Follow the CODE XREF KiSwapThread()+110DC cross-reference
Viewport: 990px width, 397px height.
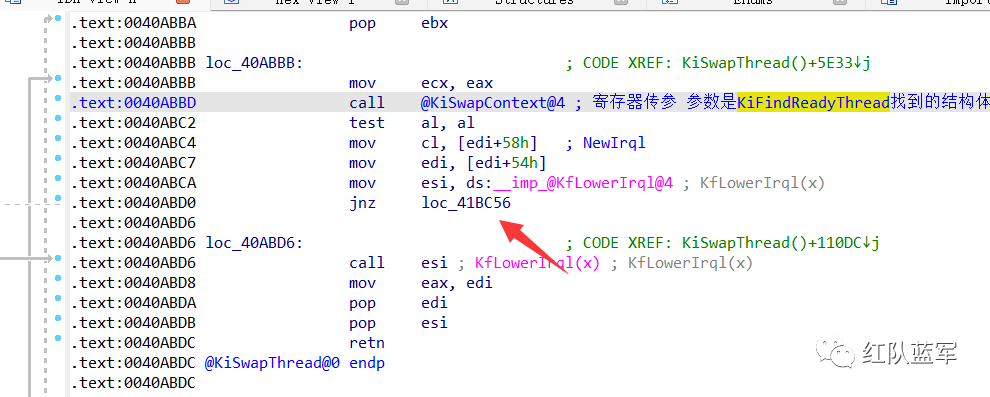click(731, 243)
